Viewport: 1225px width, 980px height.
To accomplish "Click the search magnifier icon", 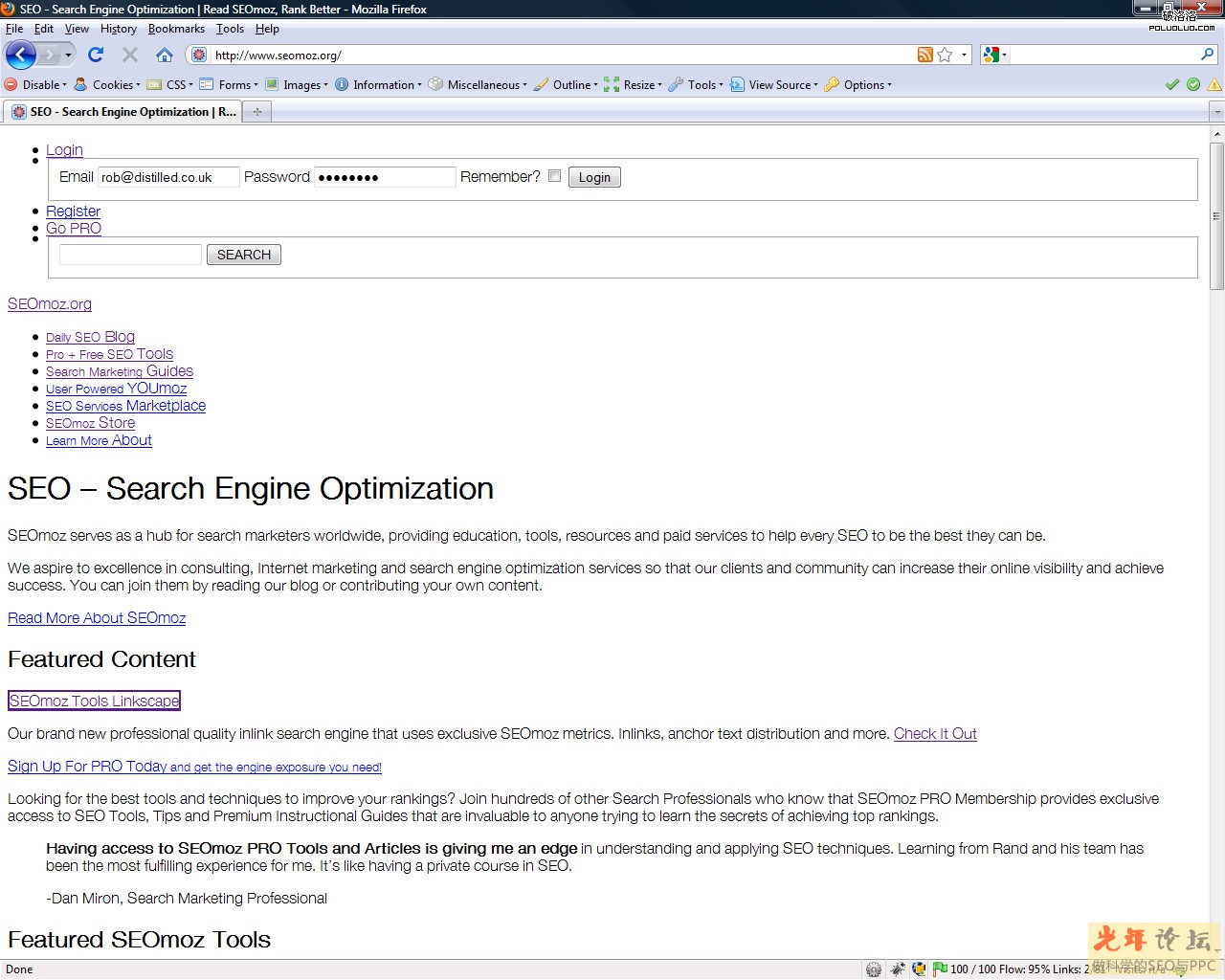I will [x=1207, y=55].
